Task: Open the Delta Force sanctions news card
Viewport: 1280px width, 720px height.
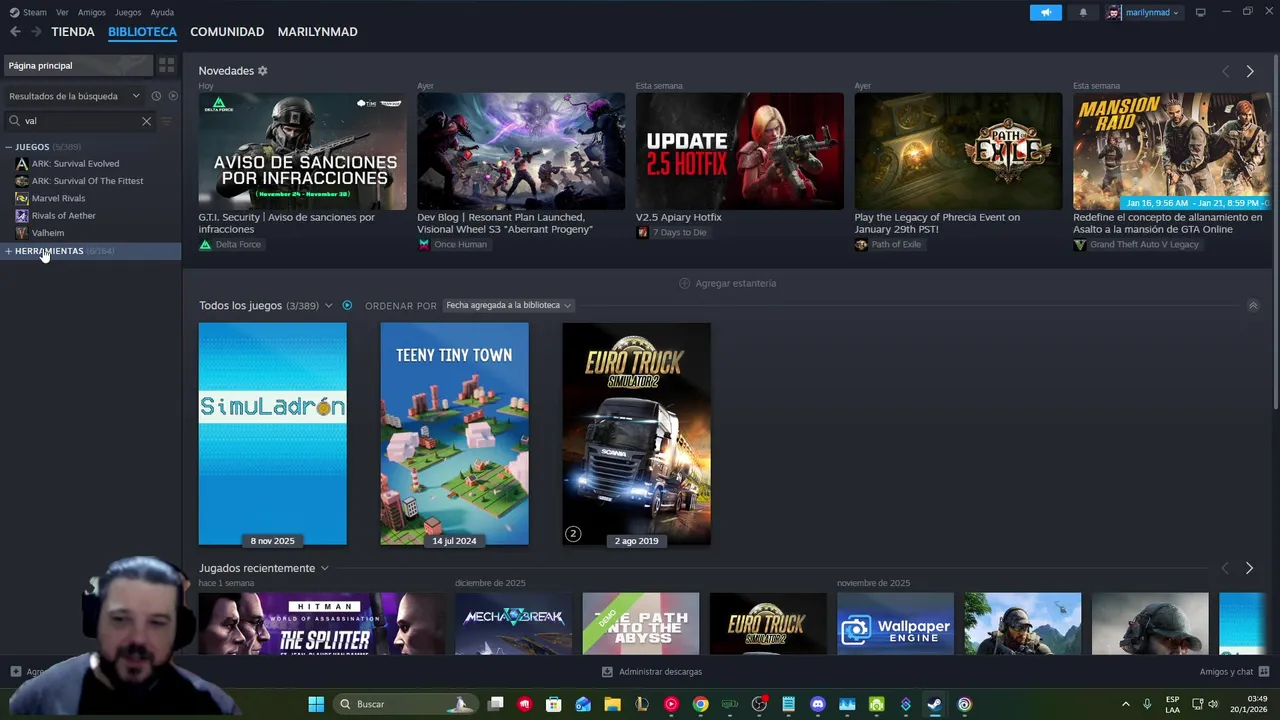Action: 302,151
